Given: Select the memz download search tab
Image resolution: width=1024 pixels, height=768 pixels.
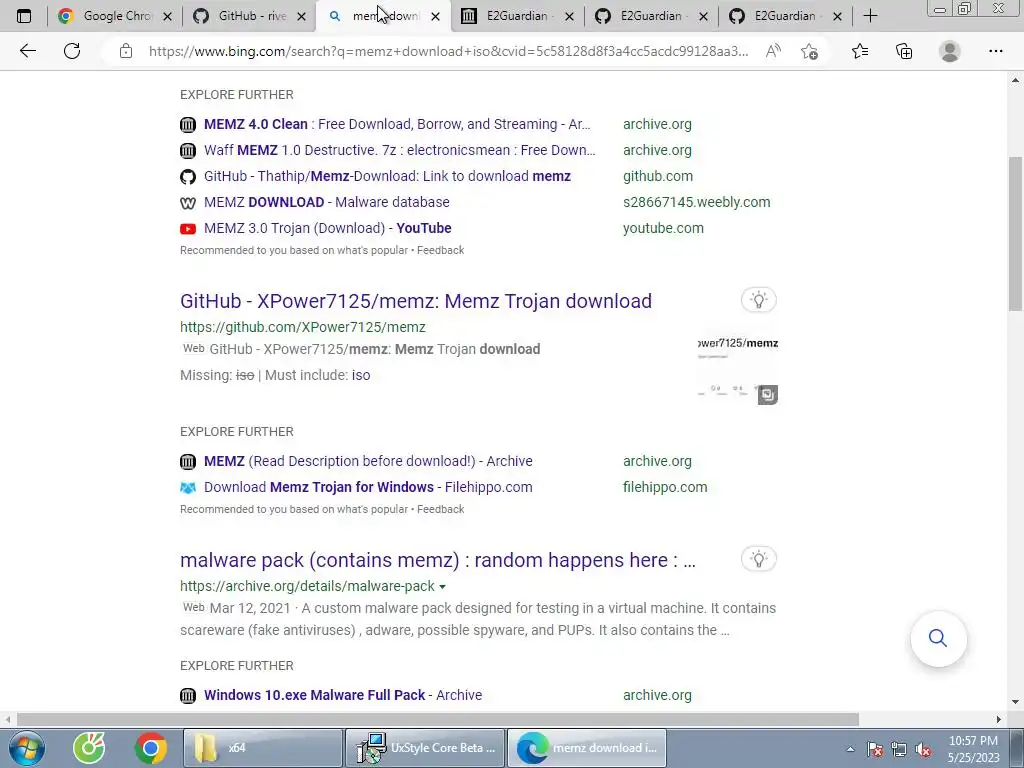Looking at the screenshot, I should point(383,16).
